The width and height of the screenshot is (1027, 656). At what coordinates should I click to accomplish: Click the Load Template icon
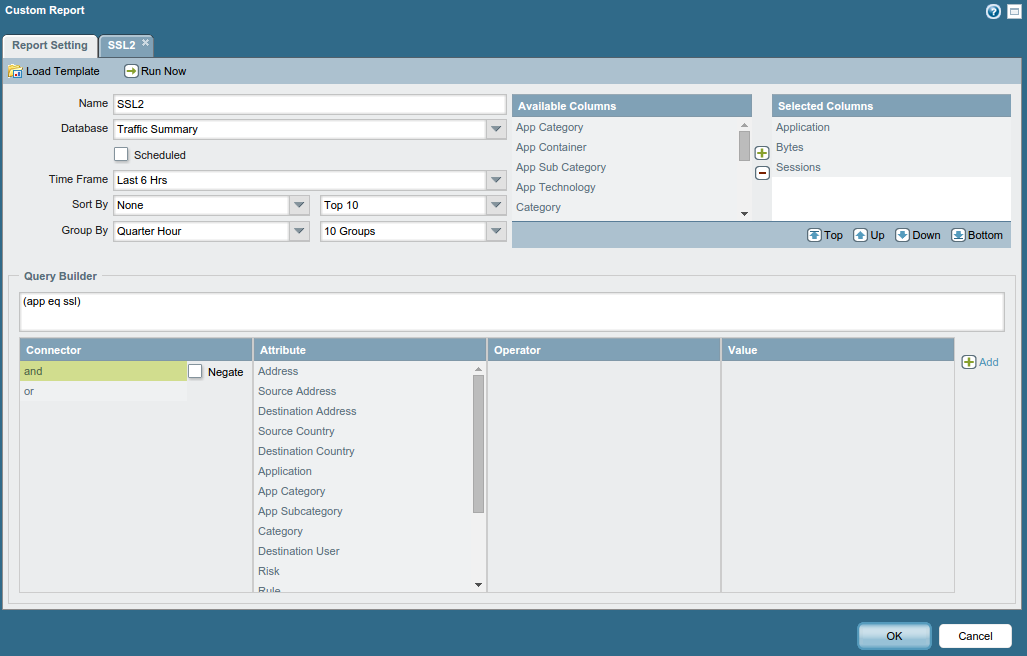15,71
